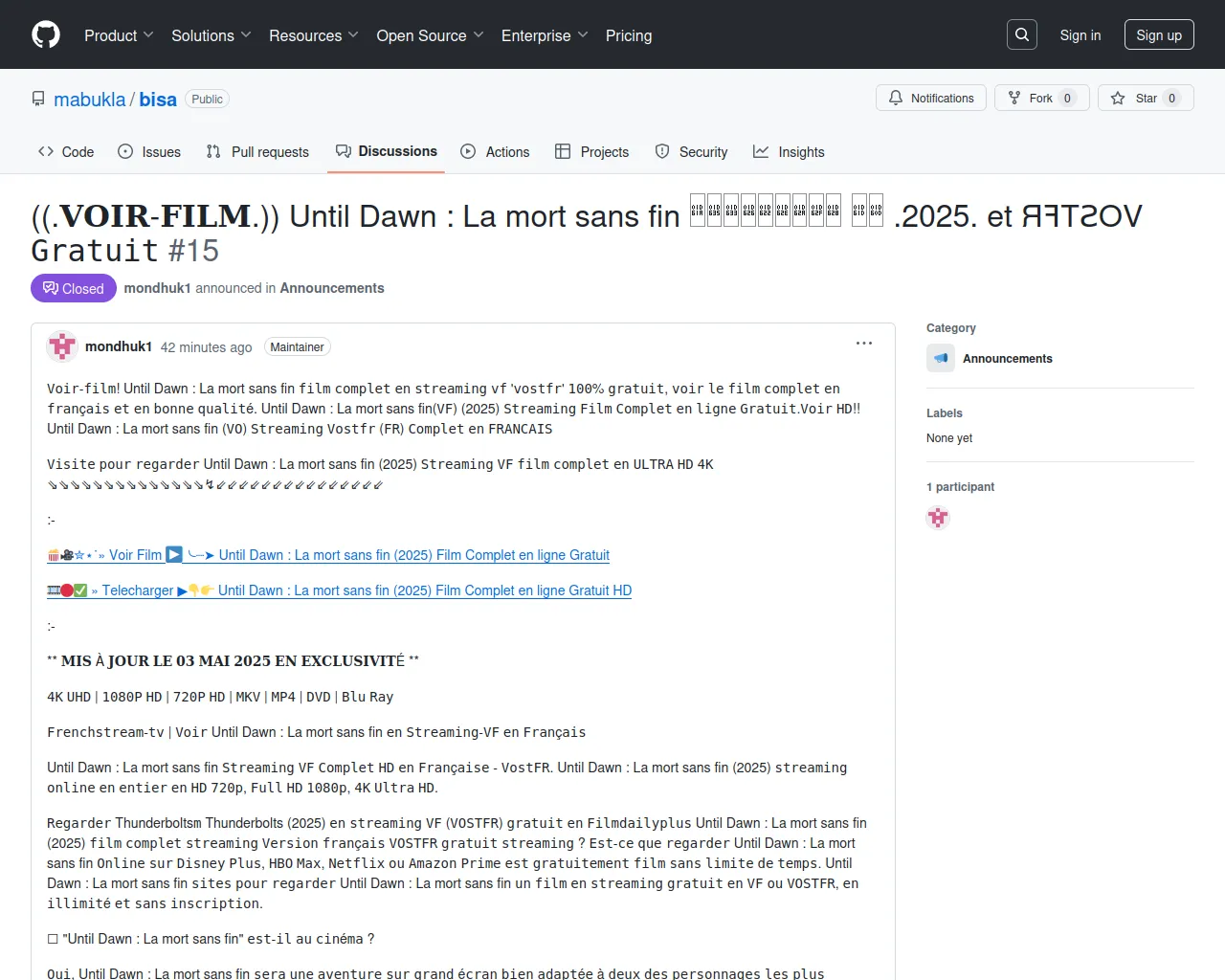Open the three-dot menu on mondhuk1's post
Viewport: 1225px width, 980px height.
pos(864,344)
